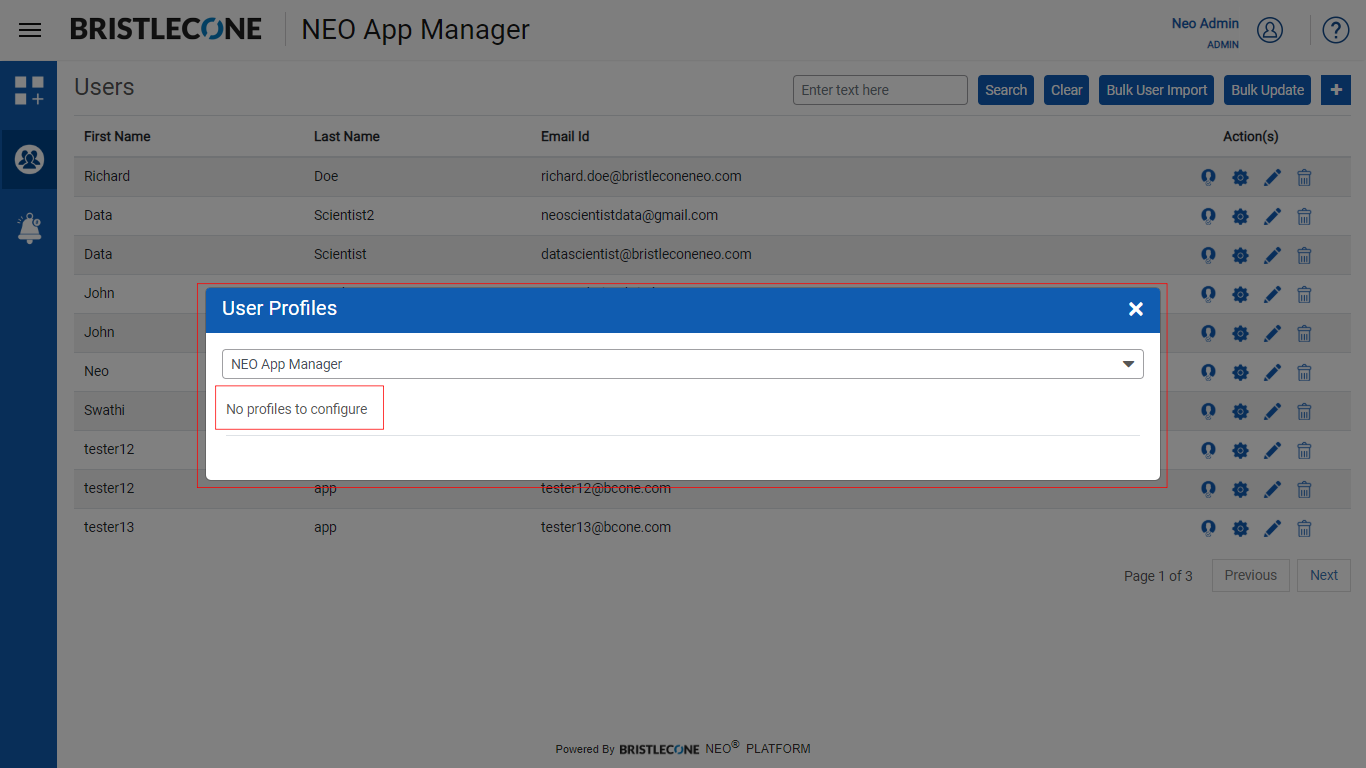Click the 'User Profiles' dialog title
Image resolution: width=1366 pixels, height=768 pixels.
coord(279,308)
